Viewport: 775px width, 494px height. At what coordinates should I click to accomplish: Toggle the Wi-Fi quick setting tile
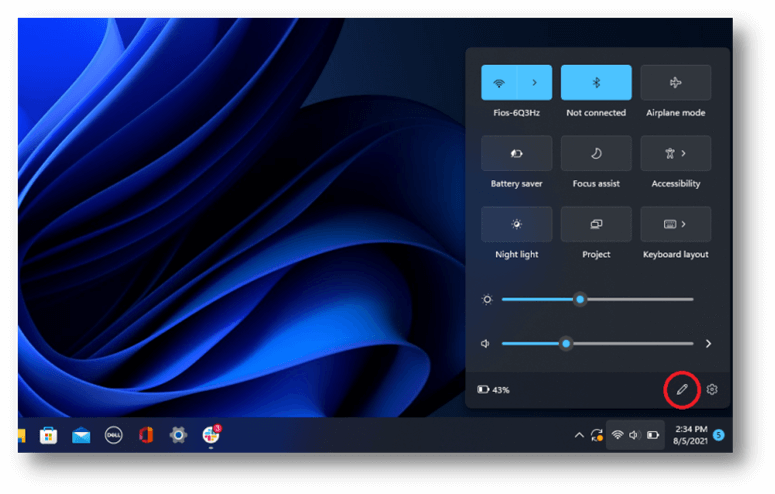pos(499,83)
